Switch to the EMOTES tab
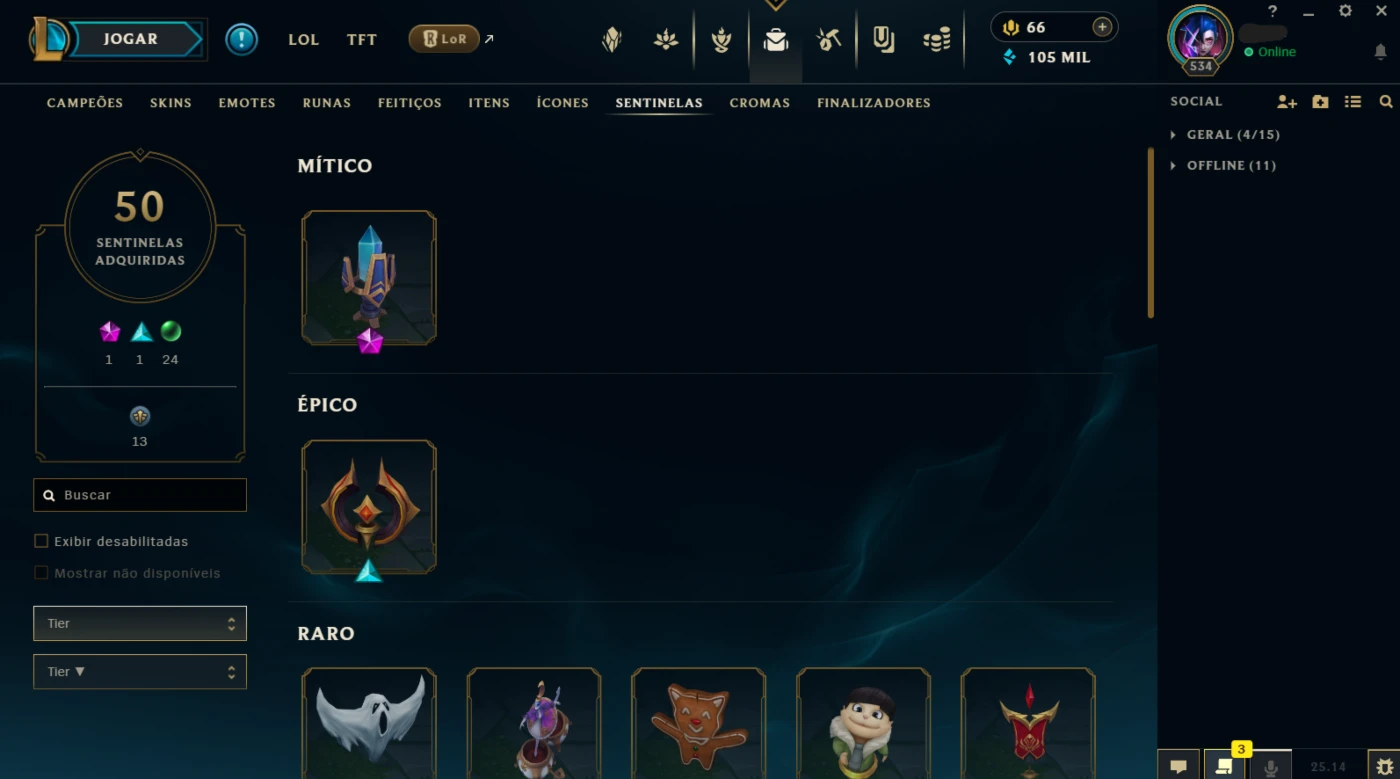 point(247,103)
